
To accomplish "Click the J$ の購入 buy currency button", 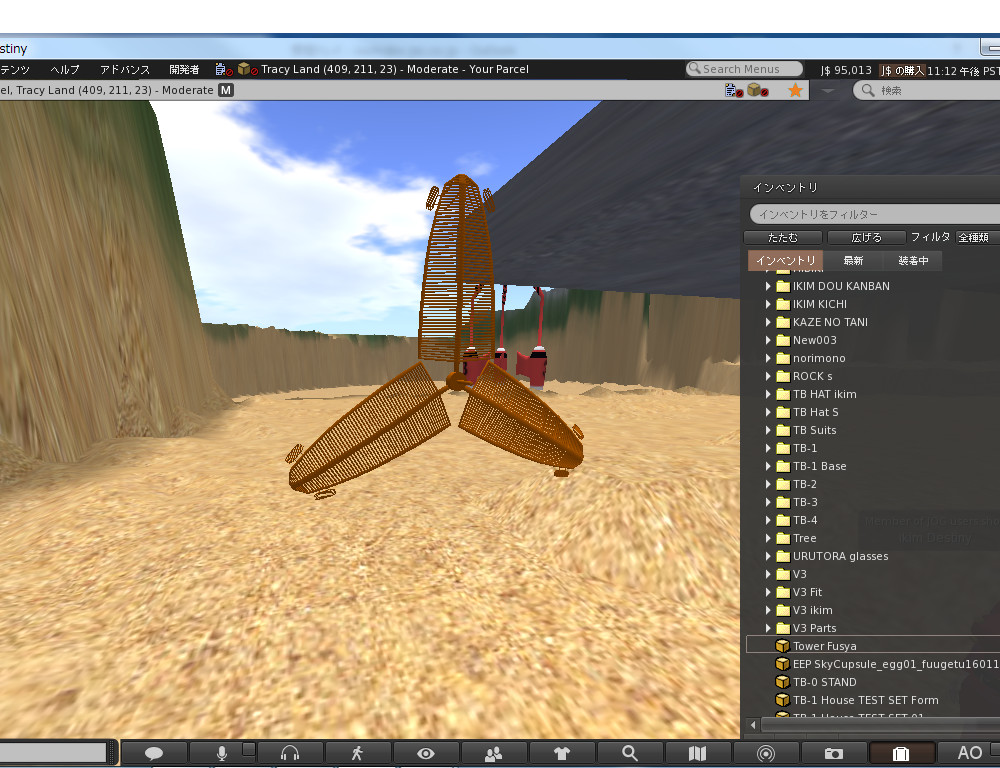I will (902, 70).
